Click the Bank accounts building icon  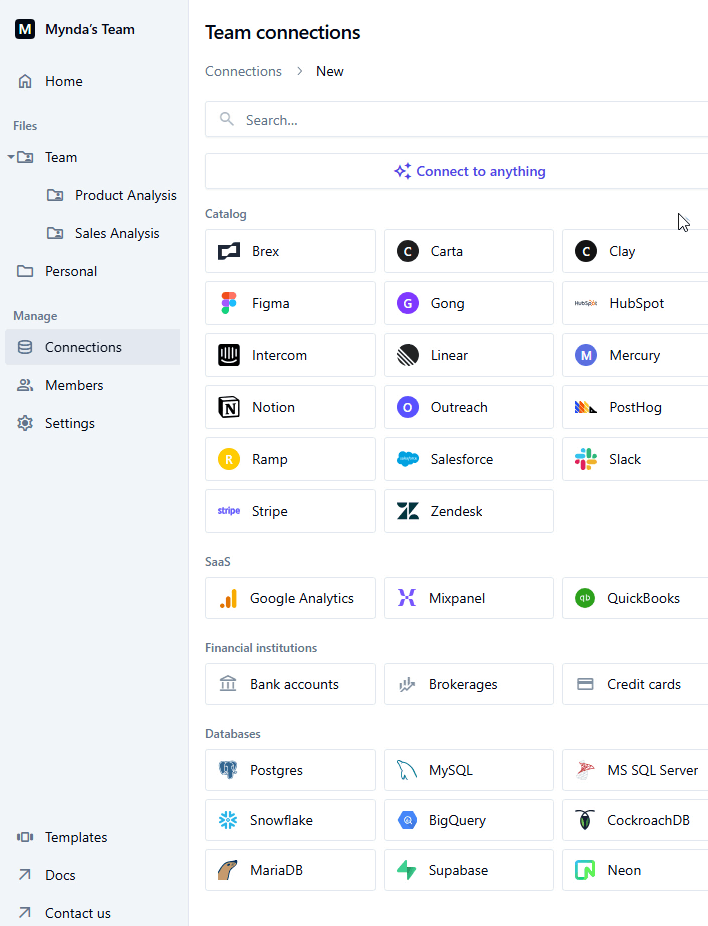coord(228,684)
